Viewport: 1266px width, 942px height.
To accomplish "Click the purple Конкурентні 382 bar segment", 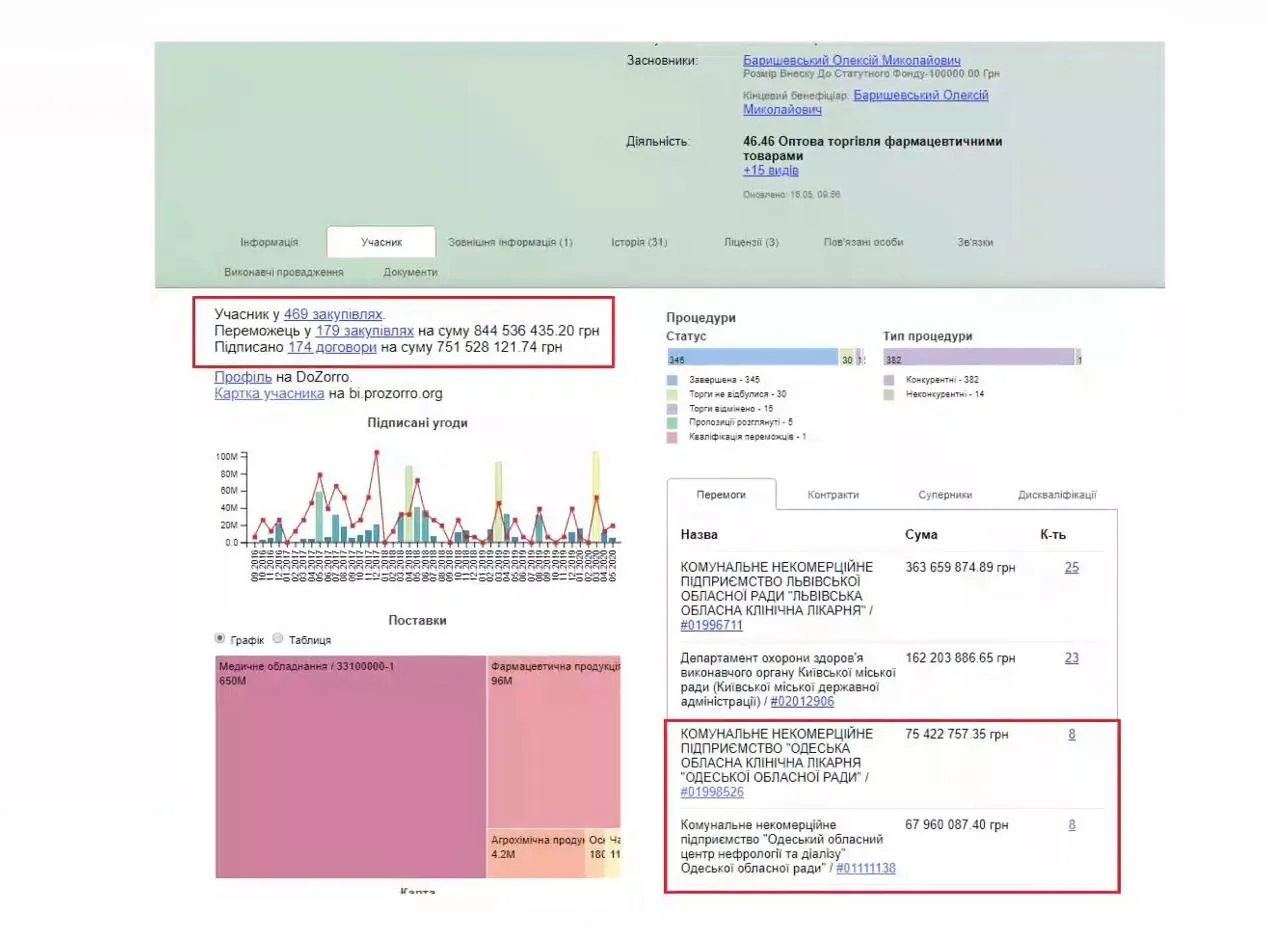I will point(978,358).
